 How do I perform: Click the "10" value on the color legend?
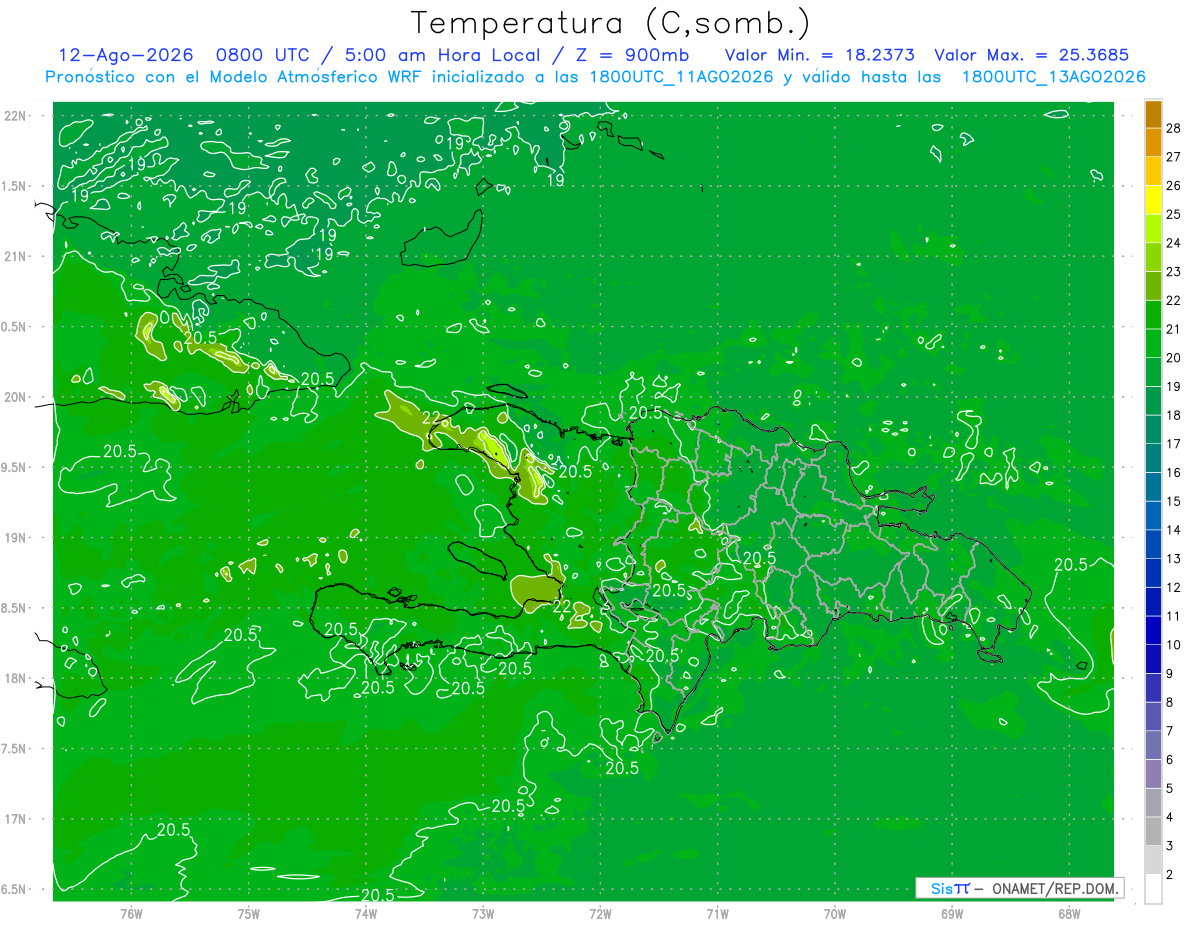tap(1174, 645)
